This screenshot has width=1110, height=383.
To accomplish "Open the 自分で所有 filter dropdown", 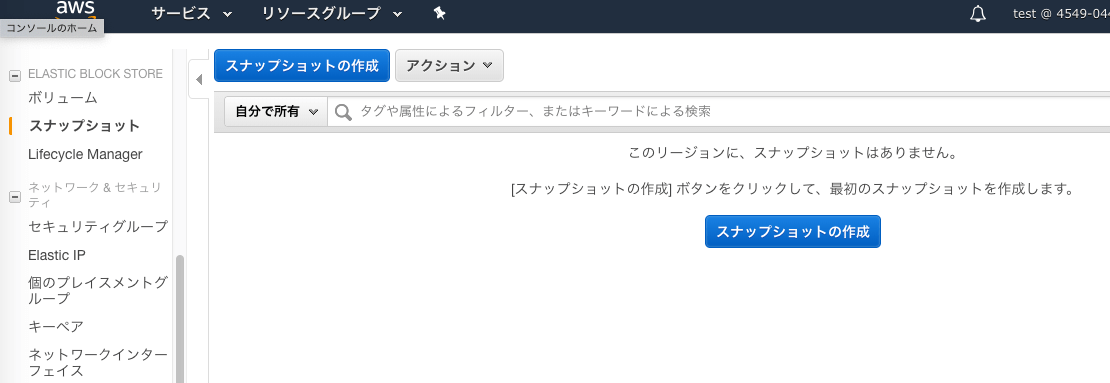I will point(276,112).
